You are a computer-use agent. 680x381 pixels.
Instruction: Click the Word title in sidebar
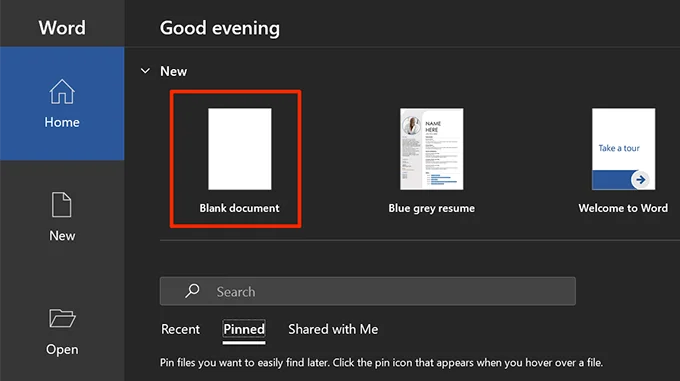pyautogui.click(x=62, y=28)
